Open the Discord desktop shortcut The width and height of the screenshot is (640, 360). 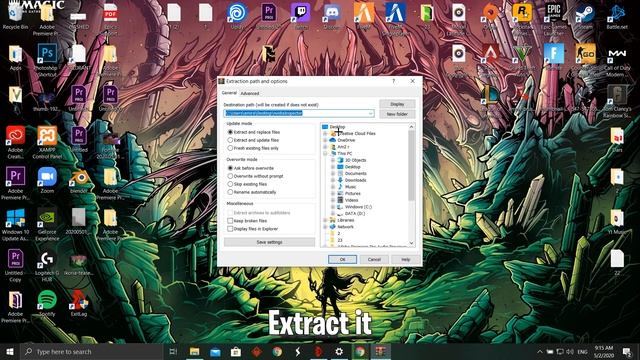pyautogui.click(x=332, y=16)
